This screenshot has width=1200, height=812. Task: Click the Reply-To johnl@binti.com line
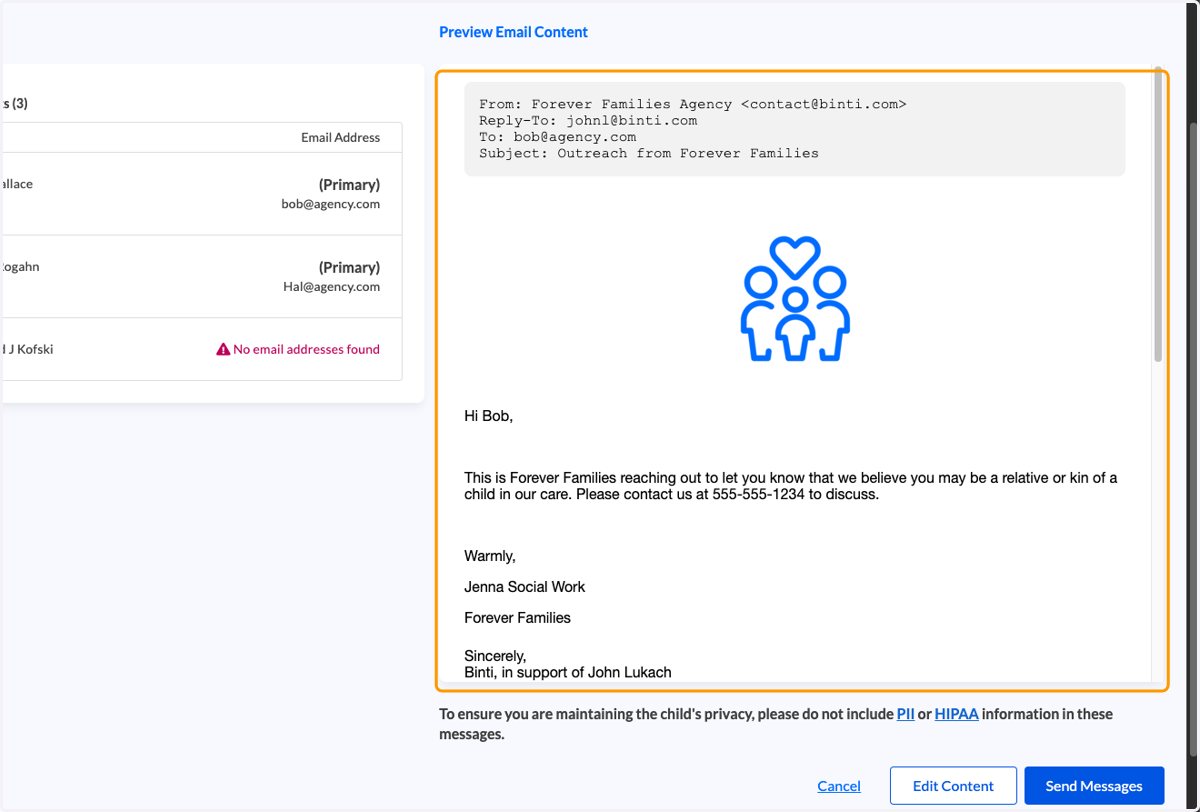pyautogui.click(x=588, y=120)
